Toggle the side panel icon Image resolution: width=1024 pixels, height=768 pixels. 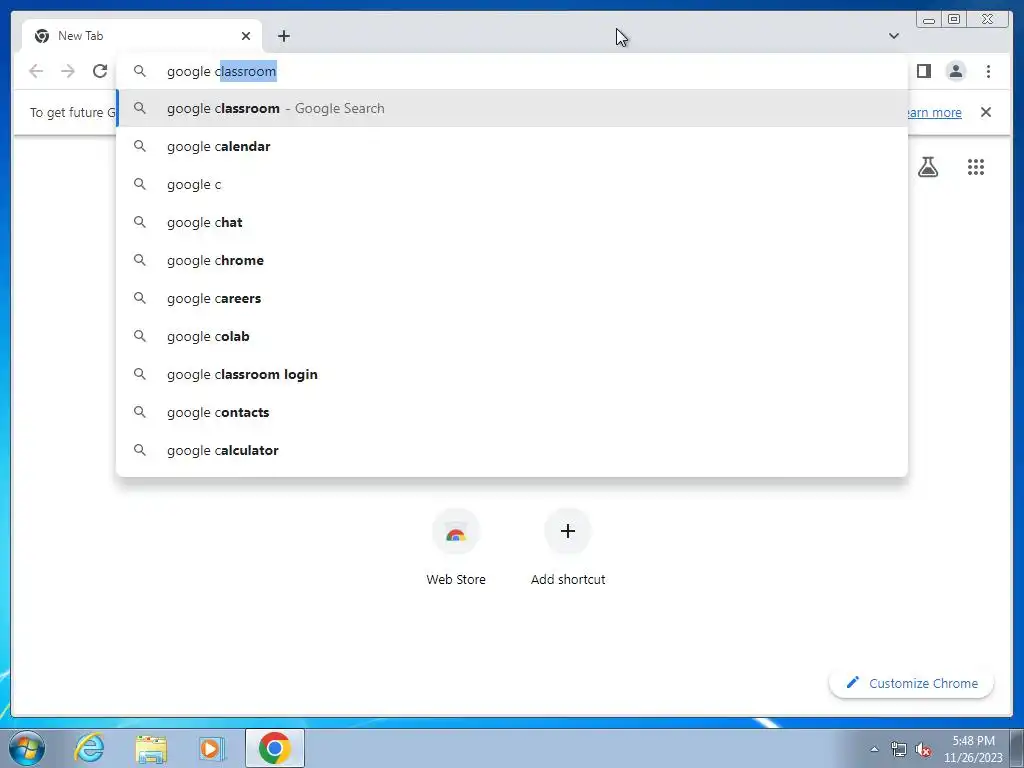923,71
